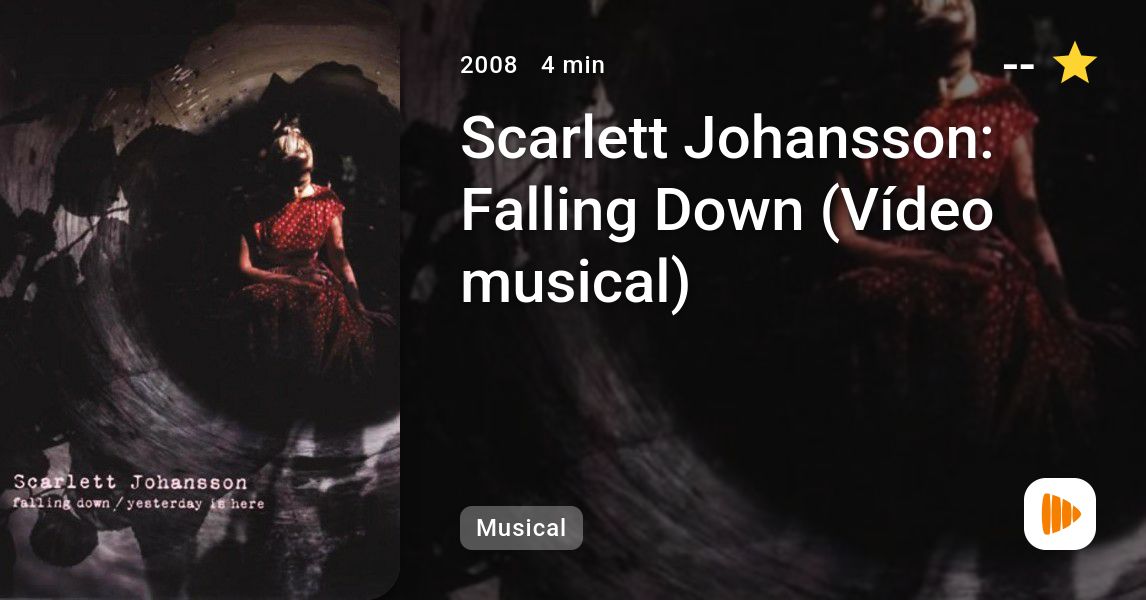The height and width of the screenshot is (600, 1146).
Task: Click the woman's face on the poster
Action: (295, 152)
